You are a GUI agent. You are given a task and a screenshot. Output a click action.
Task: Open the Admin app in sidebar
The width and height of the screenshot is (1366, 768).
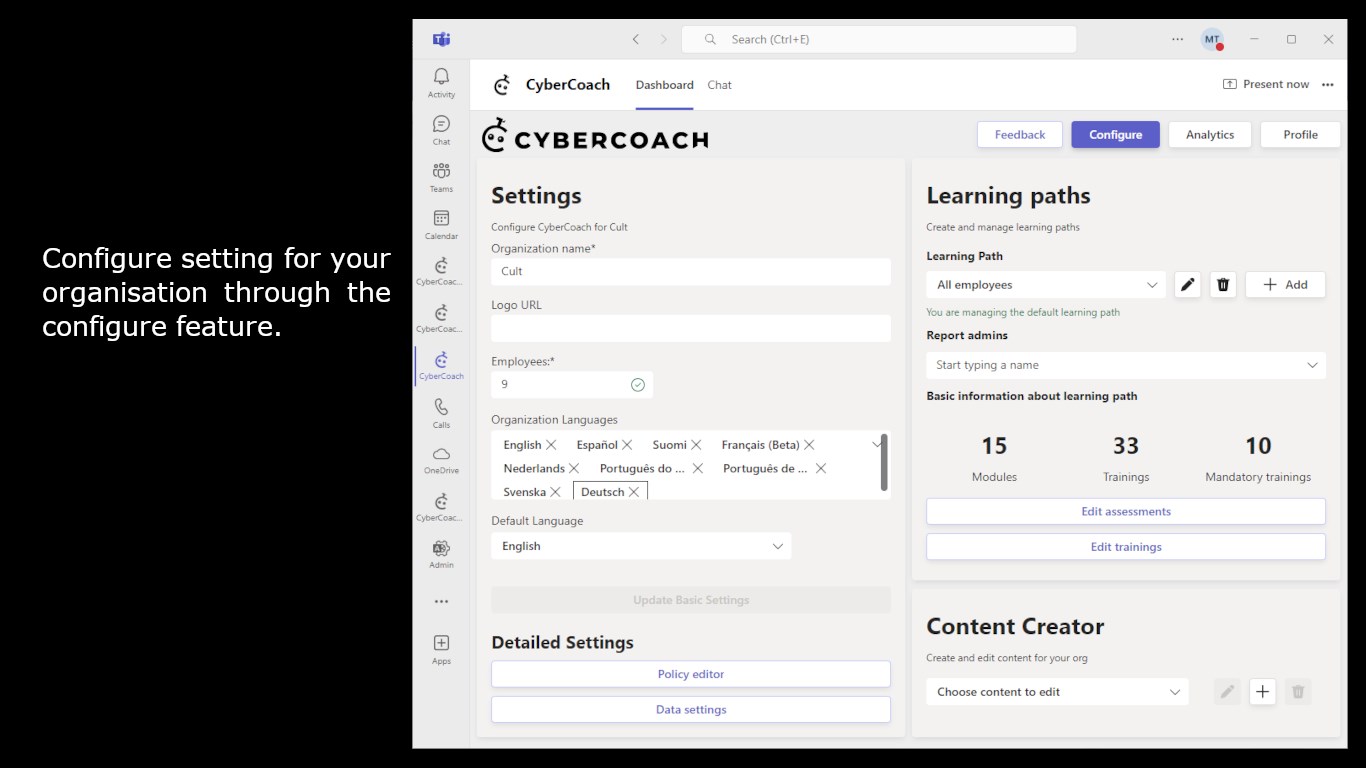[x=441, y=555]
